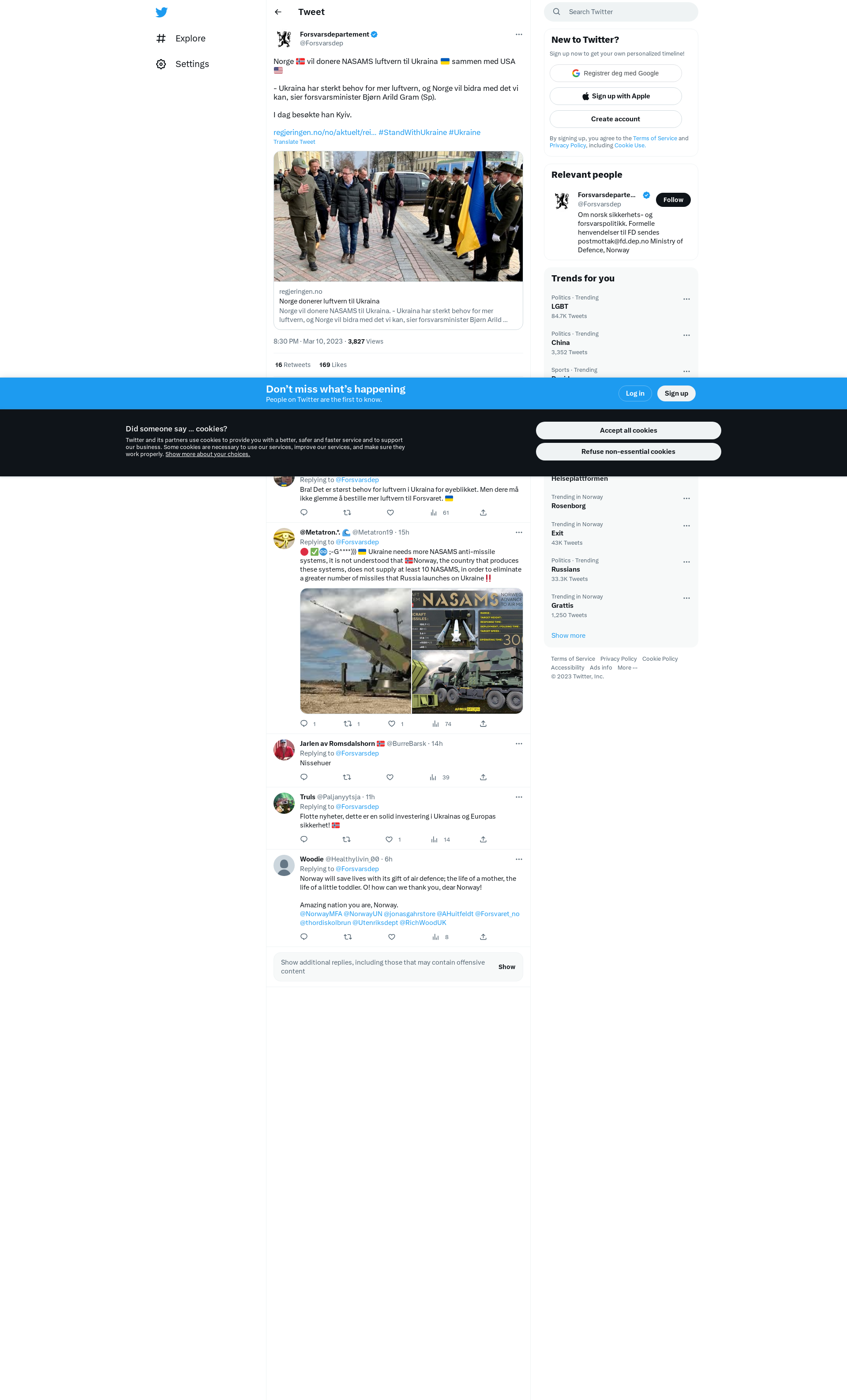Retweet the @Metatron reply
847x1400 pixels.
click(x=348, y=723)
